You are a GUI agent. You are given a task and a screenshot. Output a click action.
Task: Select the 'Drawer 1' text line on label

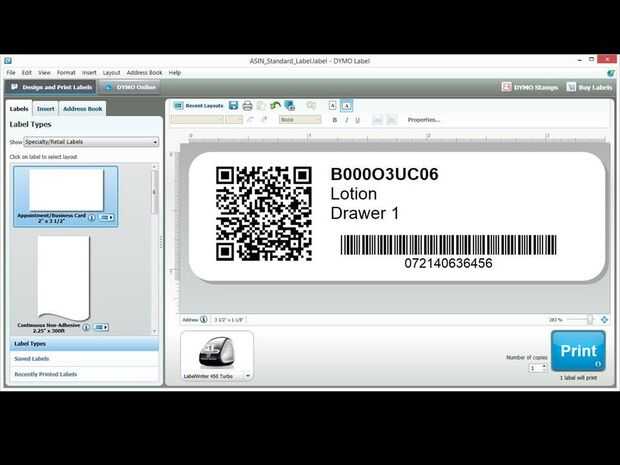[365, 214]
